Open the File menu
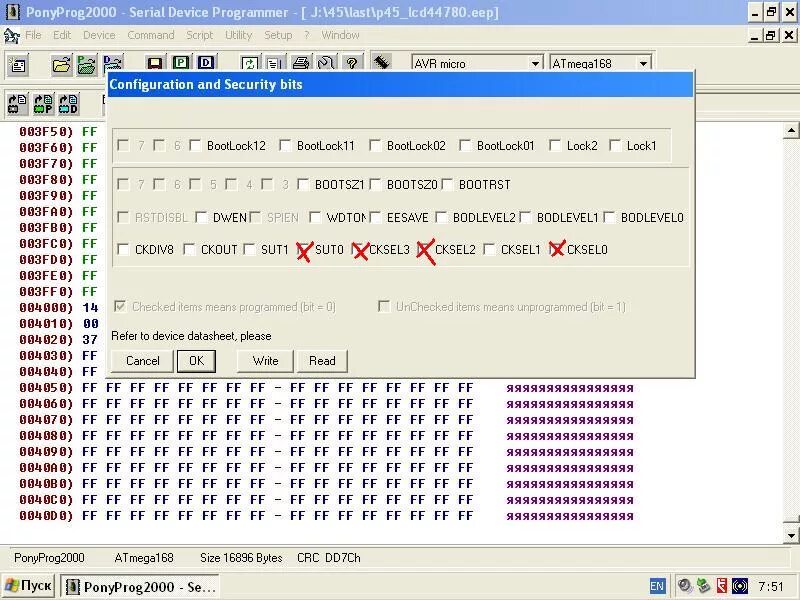800x600 pixels. [x=33, y=35]
